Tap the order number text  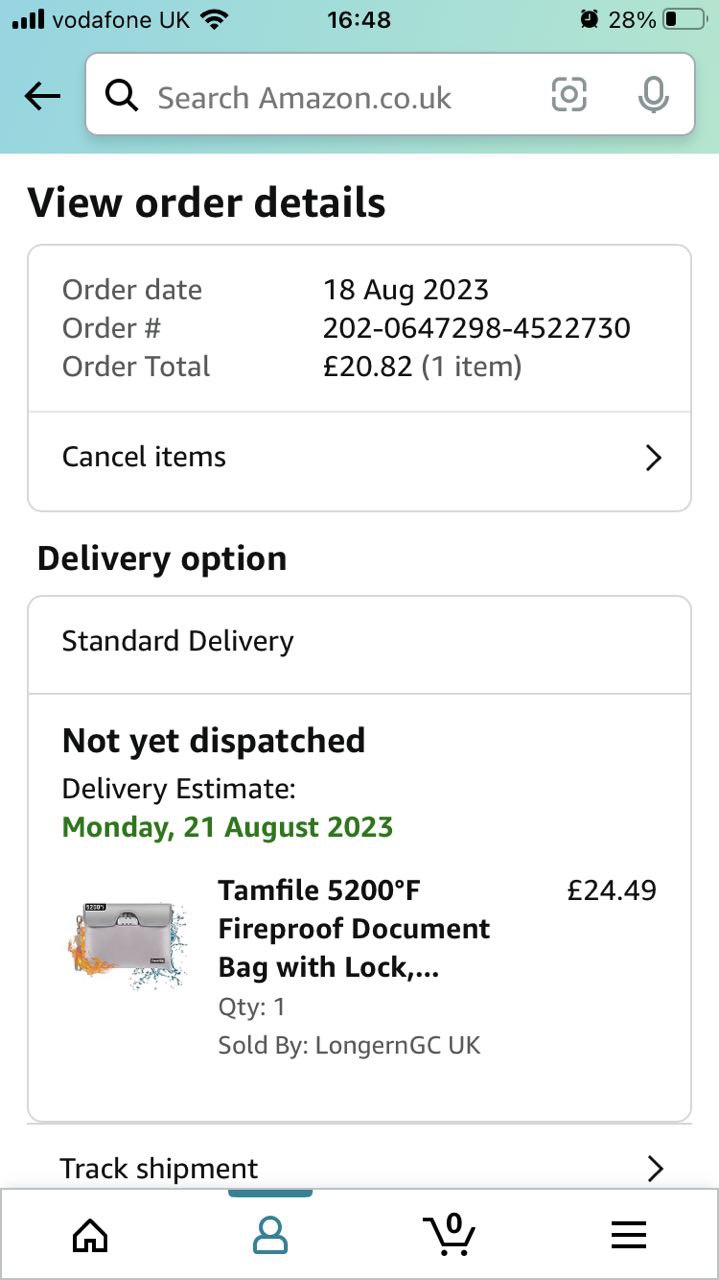(x=476, y=328)
